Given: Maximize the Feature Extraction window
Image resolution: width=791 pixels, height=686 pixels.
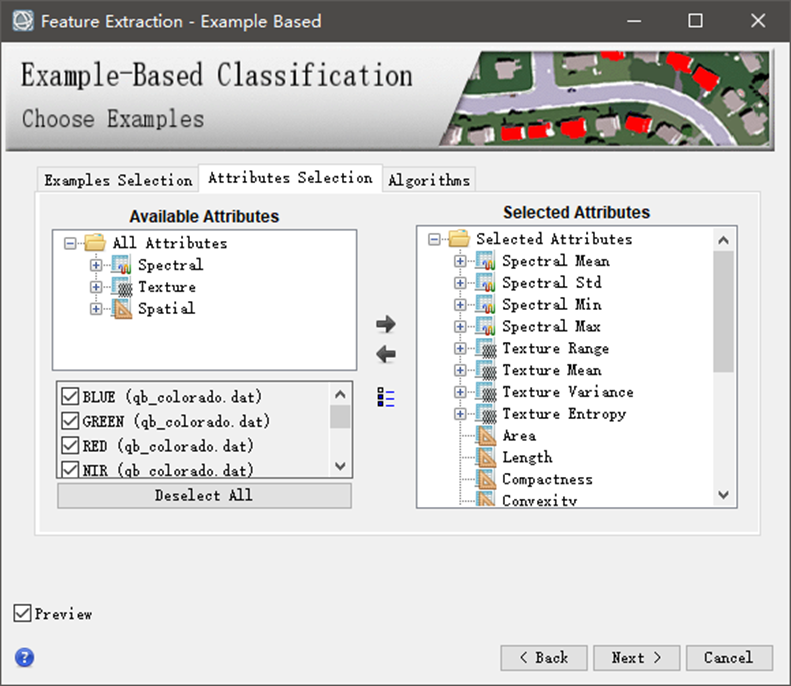Looking at the screenshot, I should pyautogui.click(x=695, y=21).
